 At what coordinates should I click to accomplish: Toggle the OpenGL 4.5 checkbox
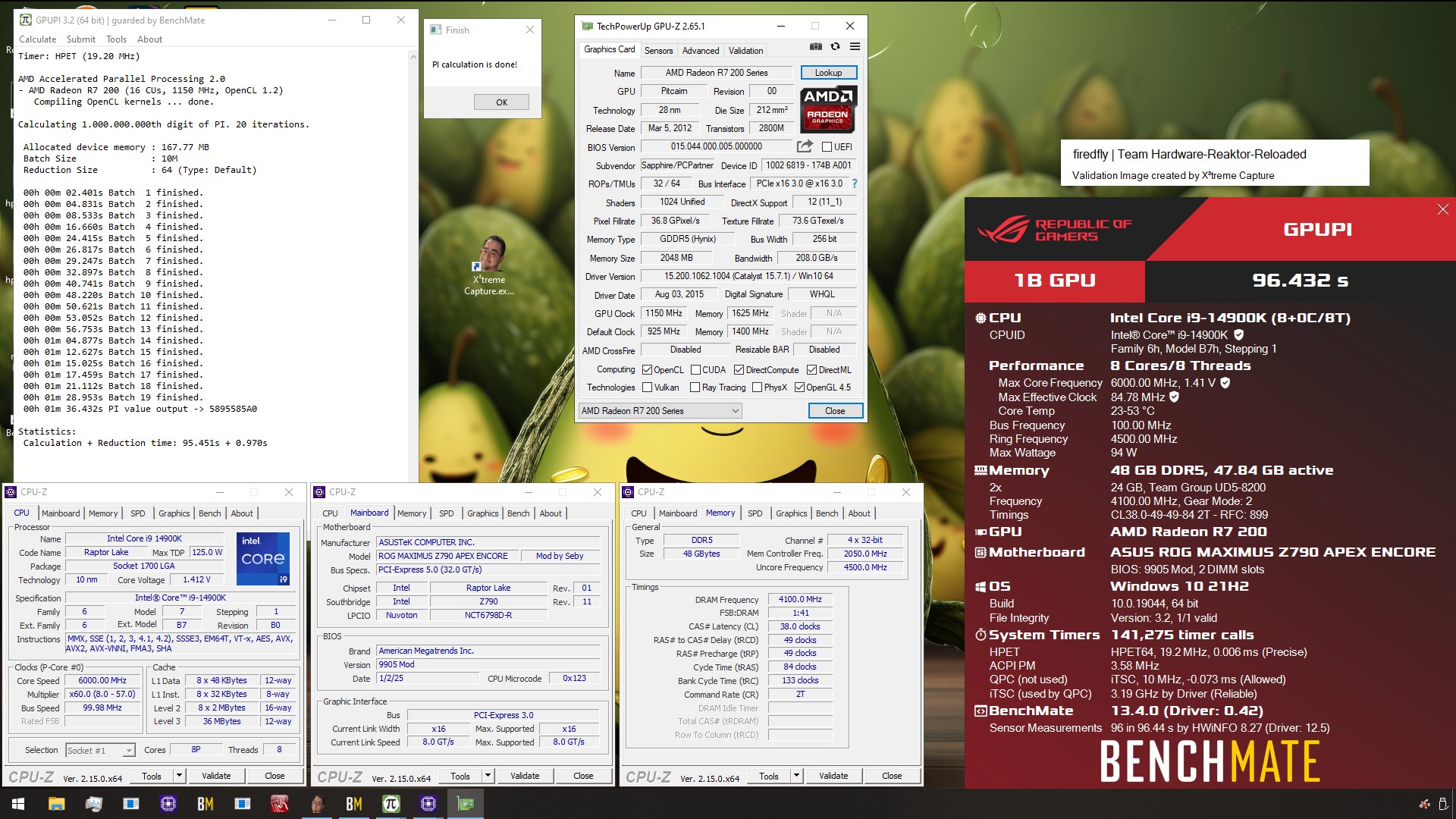pyautogui.click(x=799, y=388)
